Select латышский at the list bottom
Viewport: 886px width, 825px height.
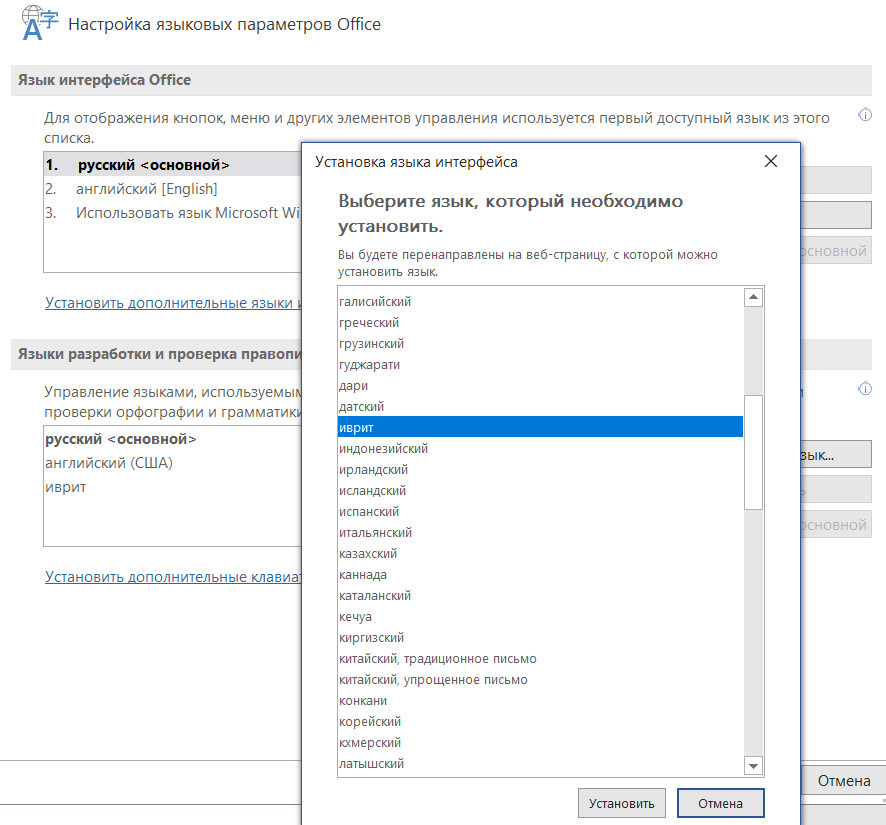371,764
